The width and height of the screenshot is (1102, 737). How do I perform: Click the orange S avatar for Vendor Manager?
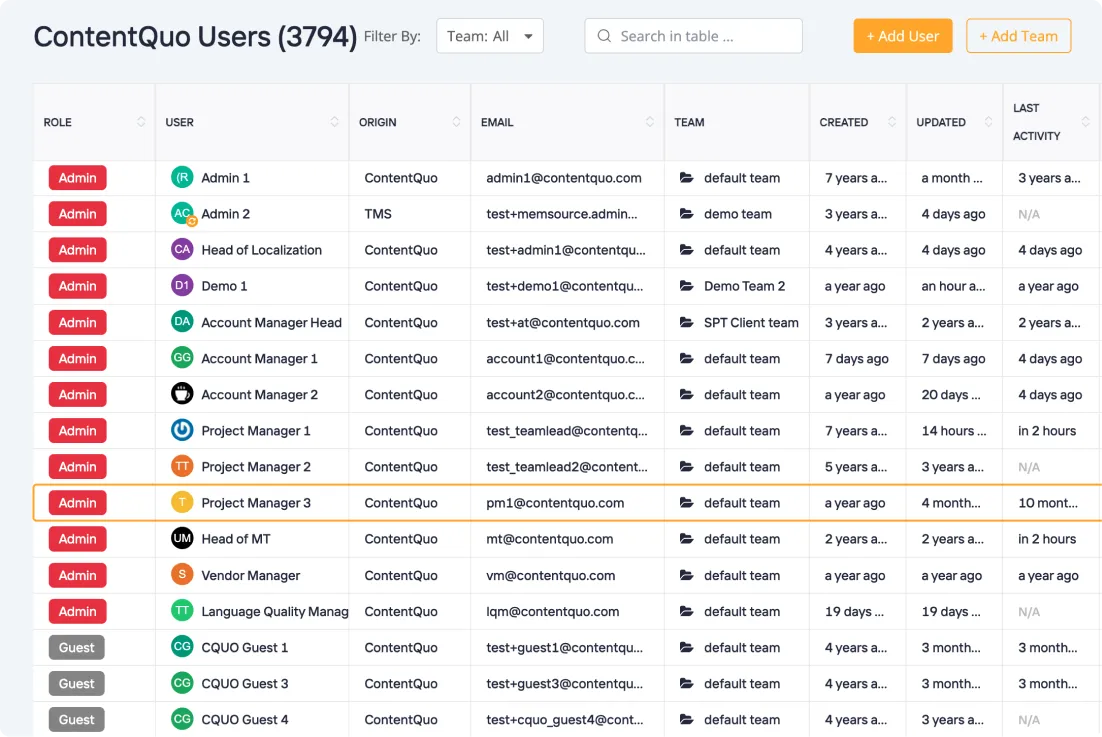point(182,575)
